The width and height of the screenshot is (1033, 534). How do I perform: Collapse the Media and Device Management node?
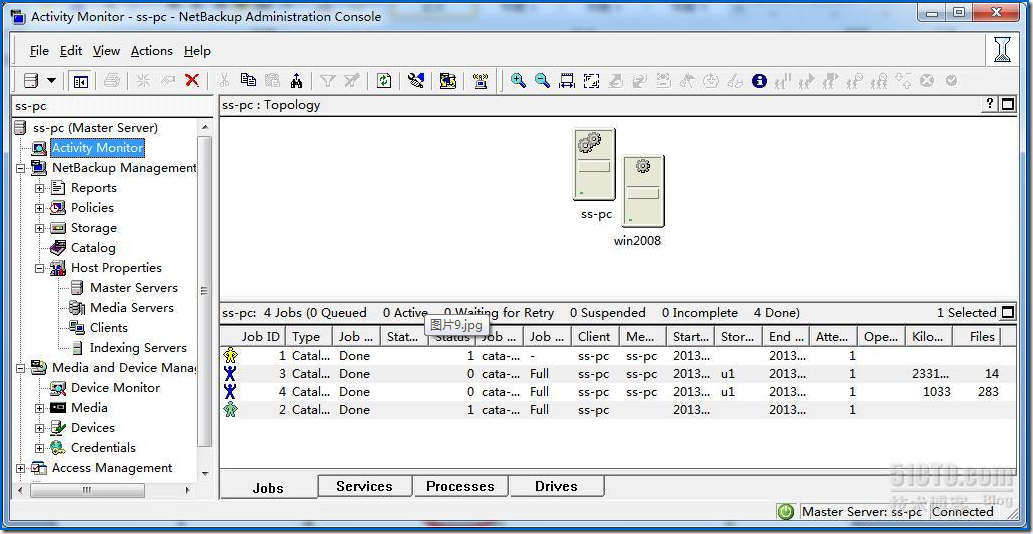[x=20, y=369]
